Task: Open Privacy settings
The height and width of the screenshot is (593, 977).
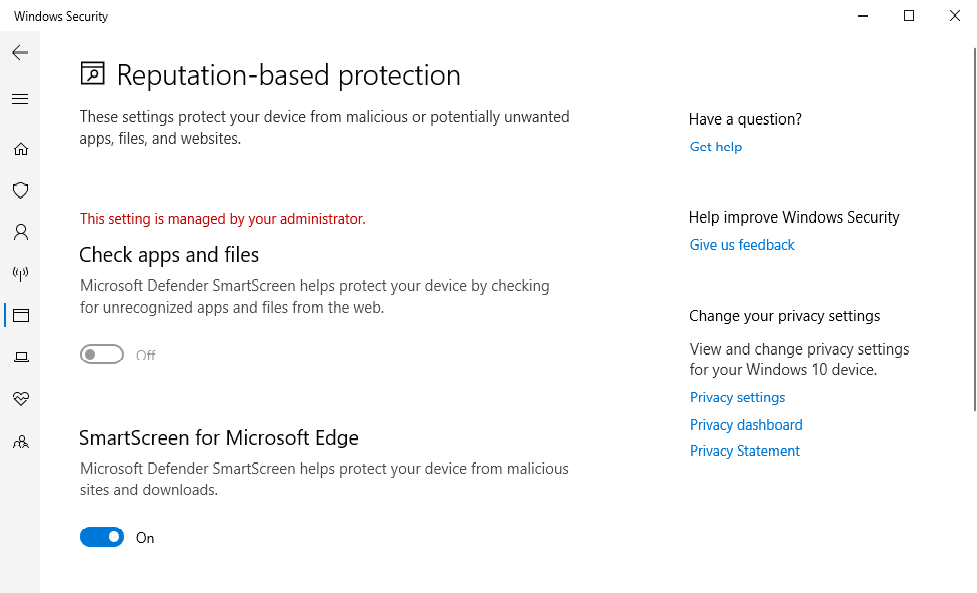Action: pos(737,397)
